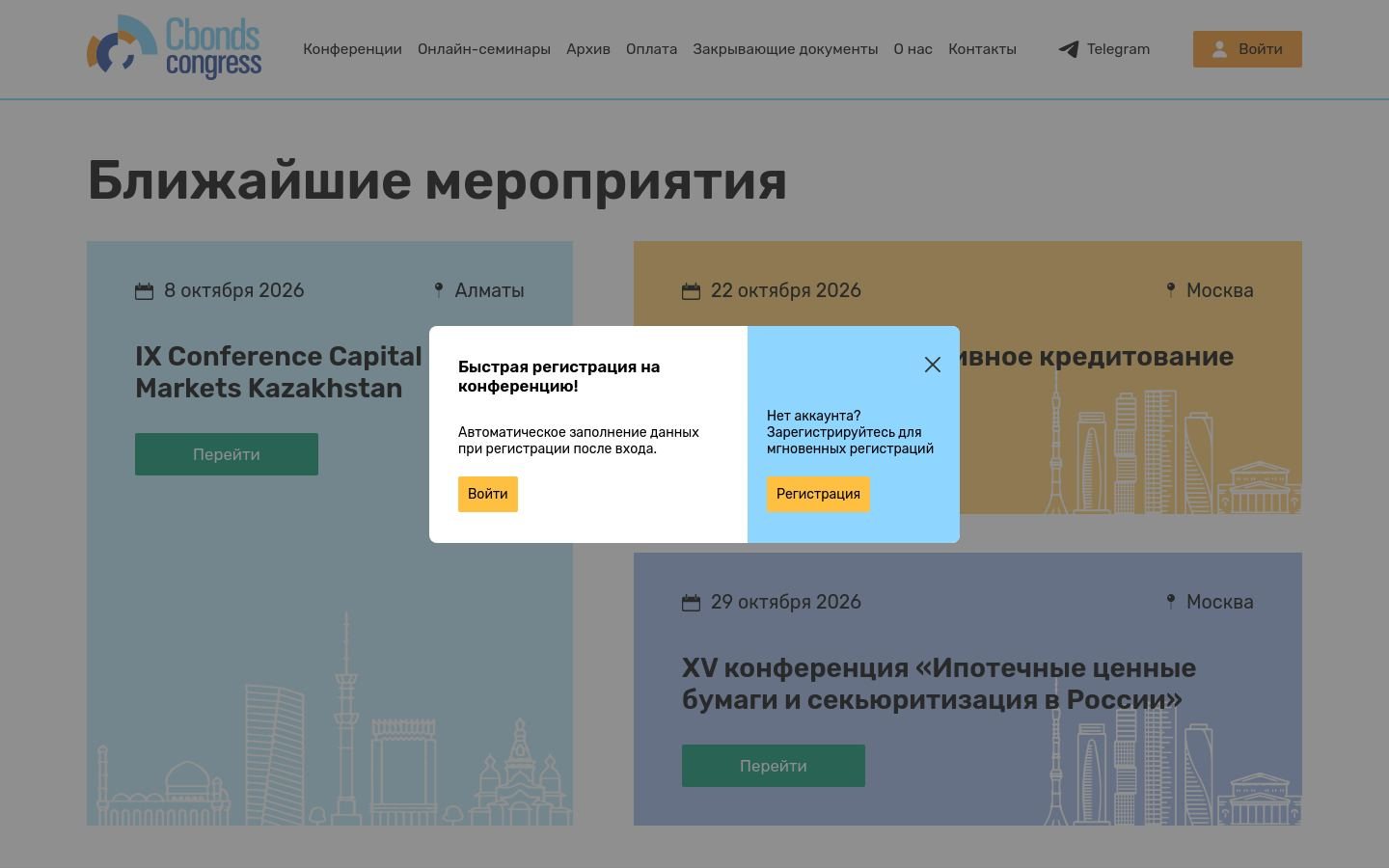Open the Онлайн-семинары menu item
The image size is (1389, 868).
[x=484, y=49]
